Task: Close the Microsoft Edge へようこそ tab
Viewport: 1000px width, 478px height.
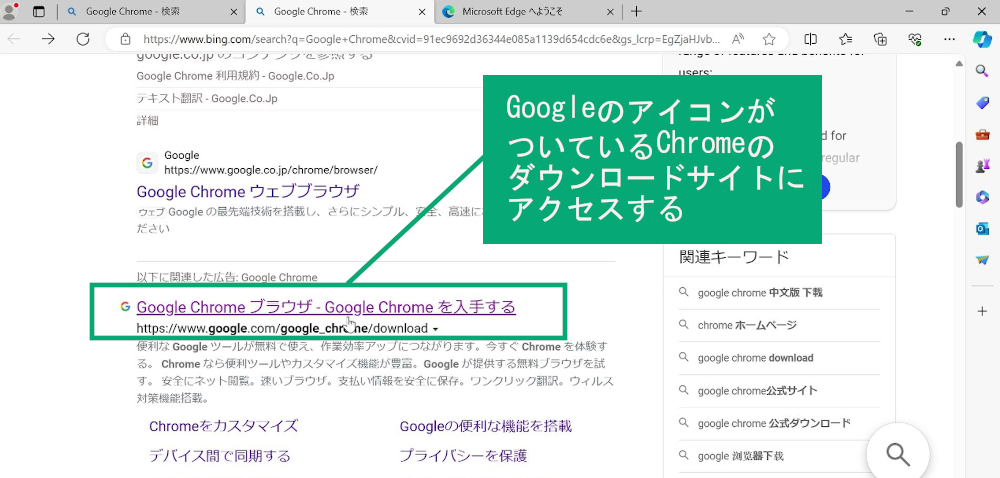Action: pos(609,11)
